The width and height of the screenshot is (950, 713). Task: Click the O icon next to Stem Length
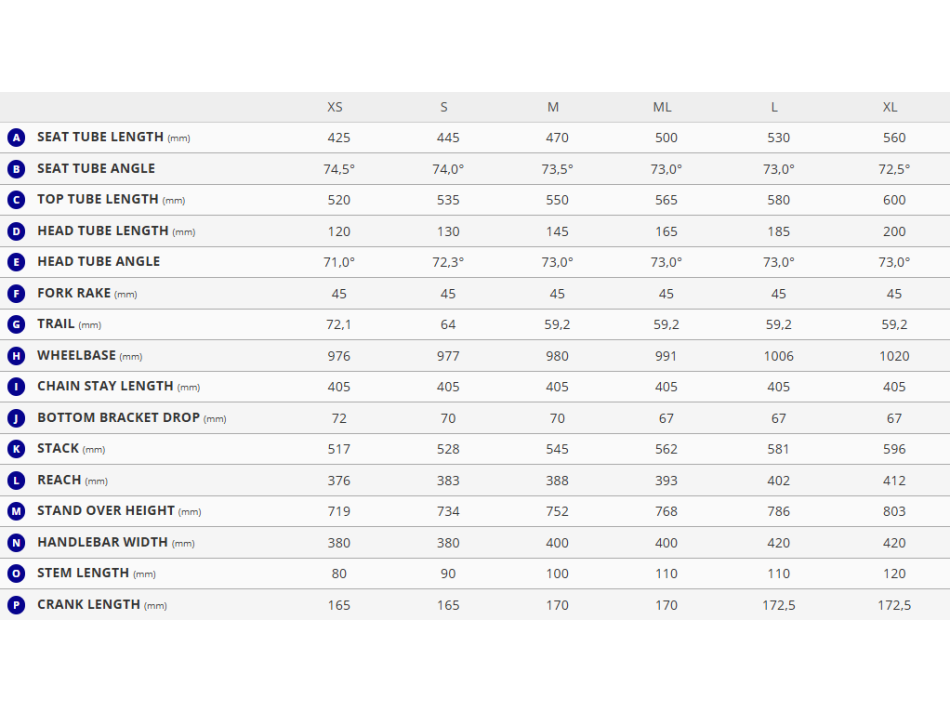16,574
